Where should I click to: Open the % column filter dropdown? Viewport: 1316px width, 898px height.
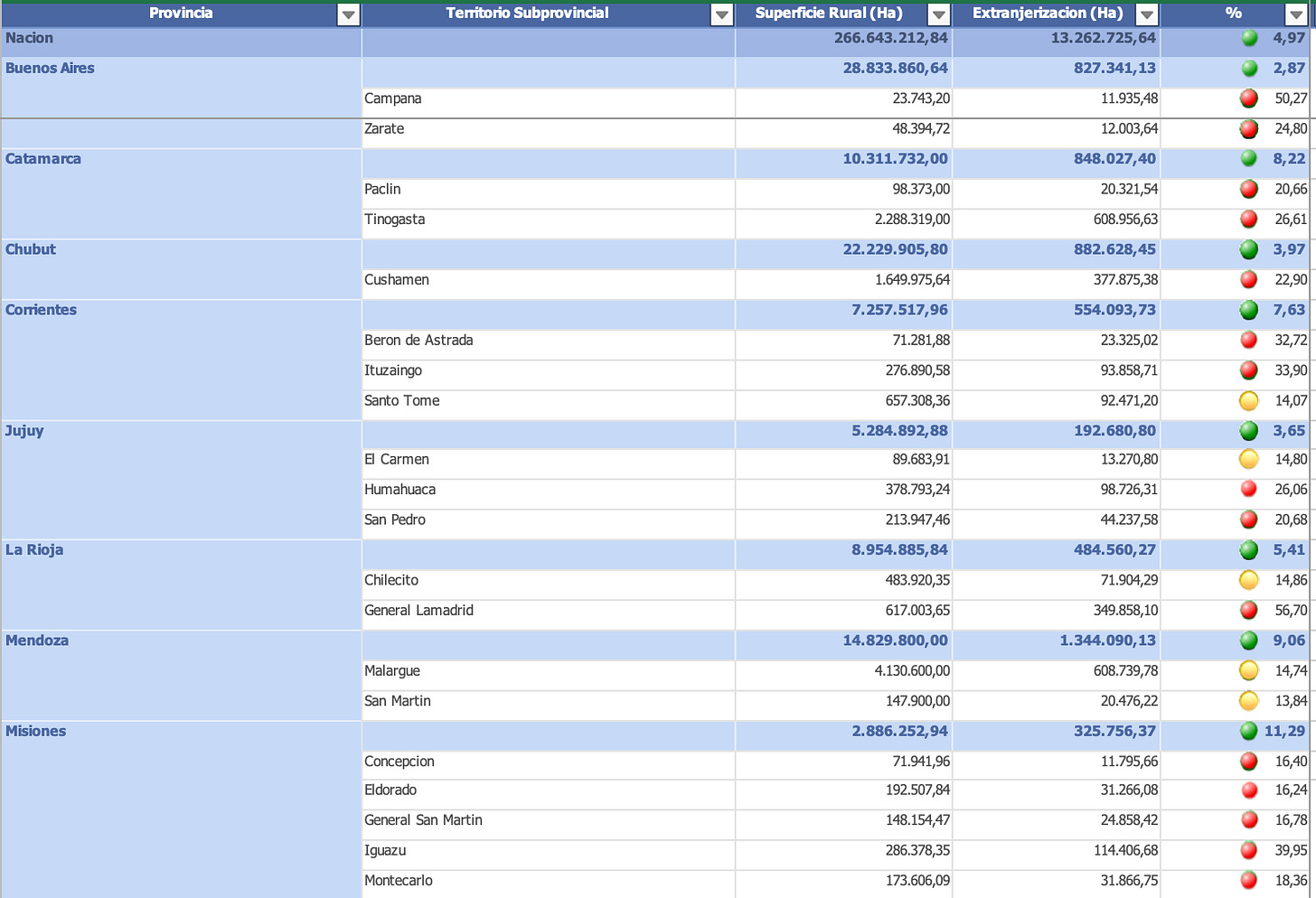(1295, 14)
